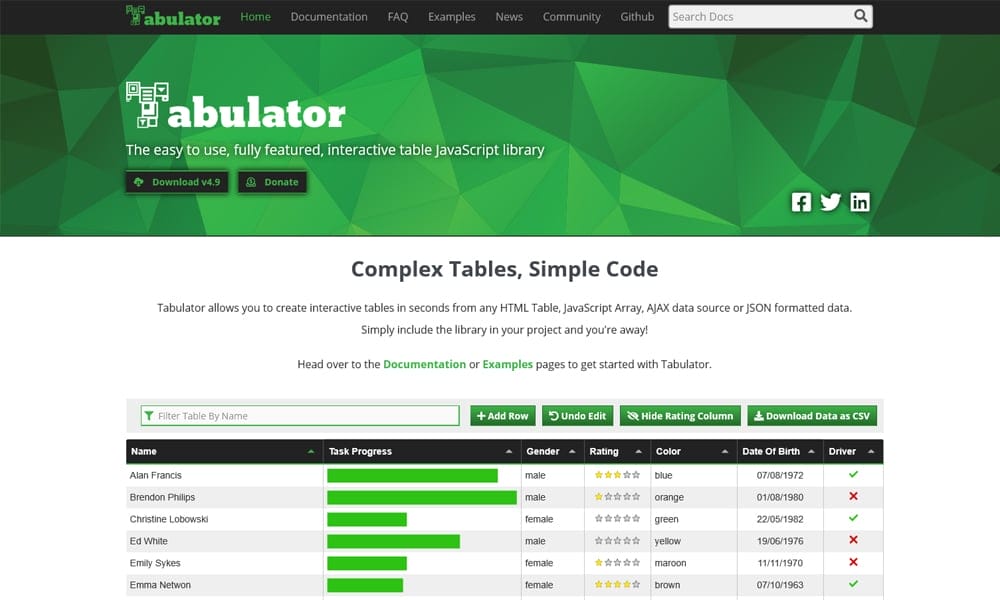The height and width of the screenshot is (600, 1000).
Task: Click the maroon color cell
Action: point(694,563)
